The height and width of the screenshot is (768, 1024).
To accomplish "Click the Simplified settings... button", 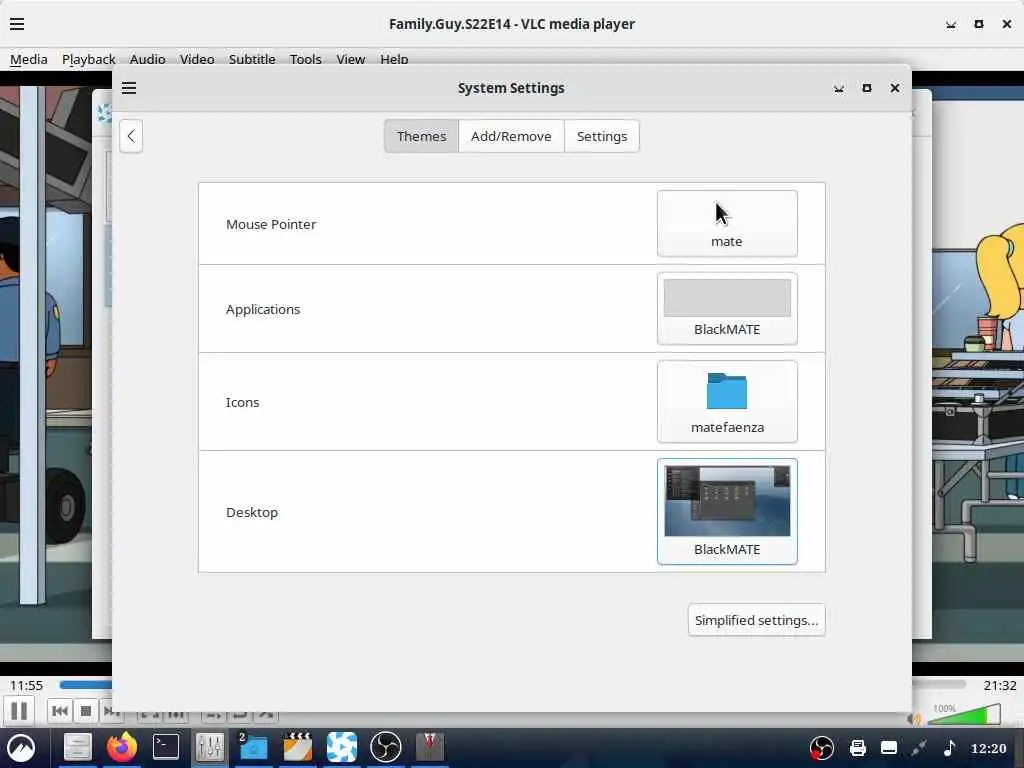I will (x=756, y=620).
